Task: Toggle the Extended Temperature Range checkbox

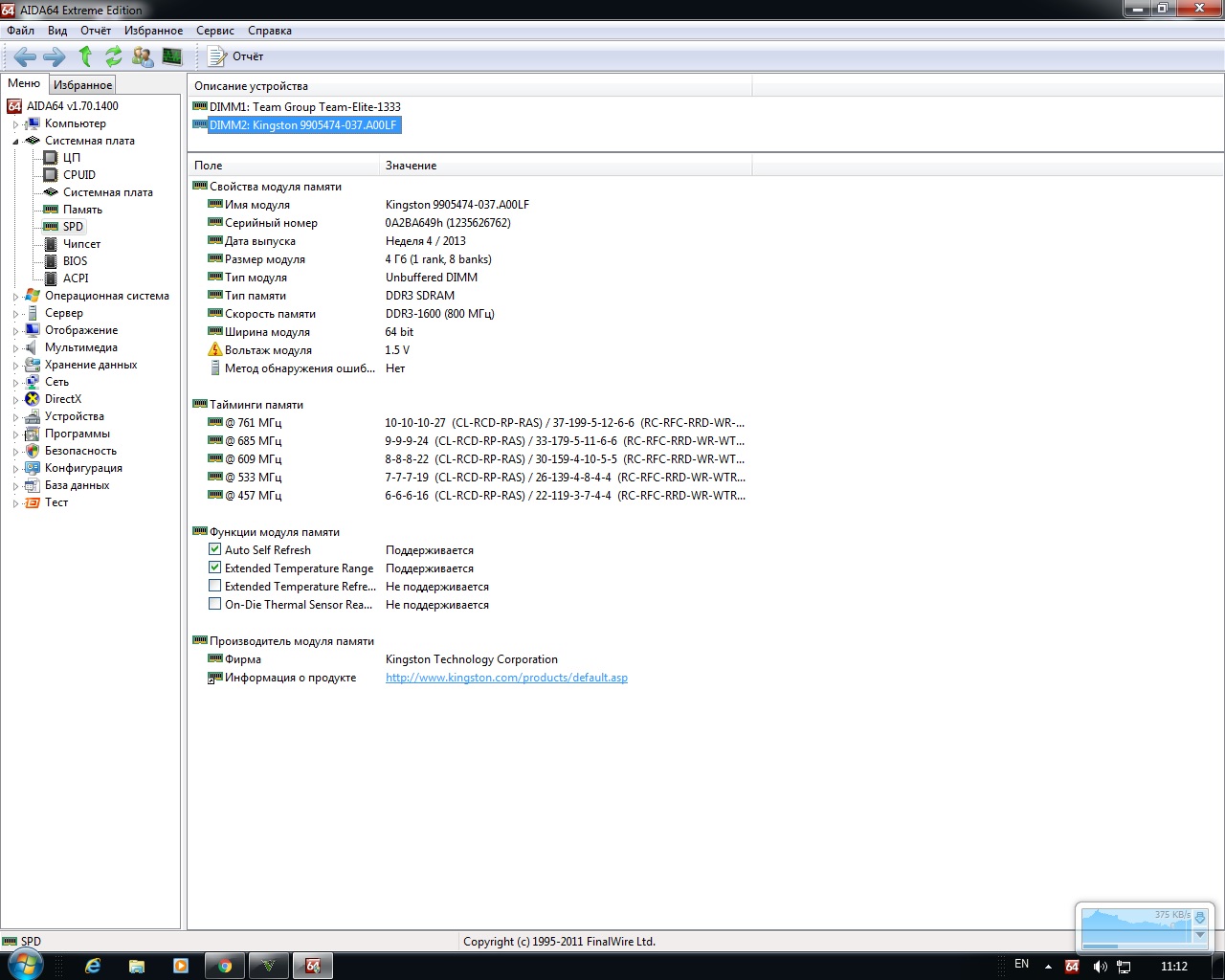Action: [x=215, y=568]
